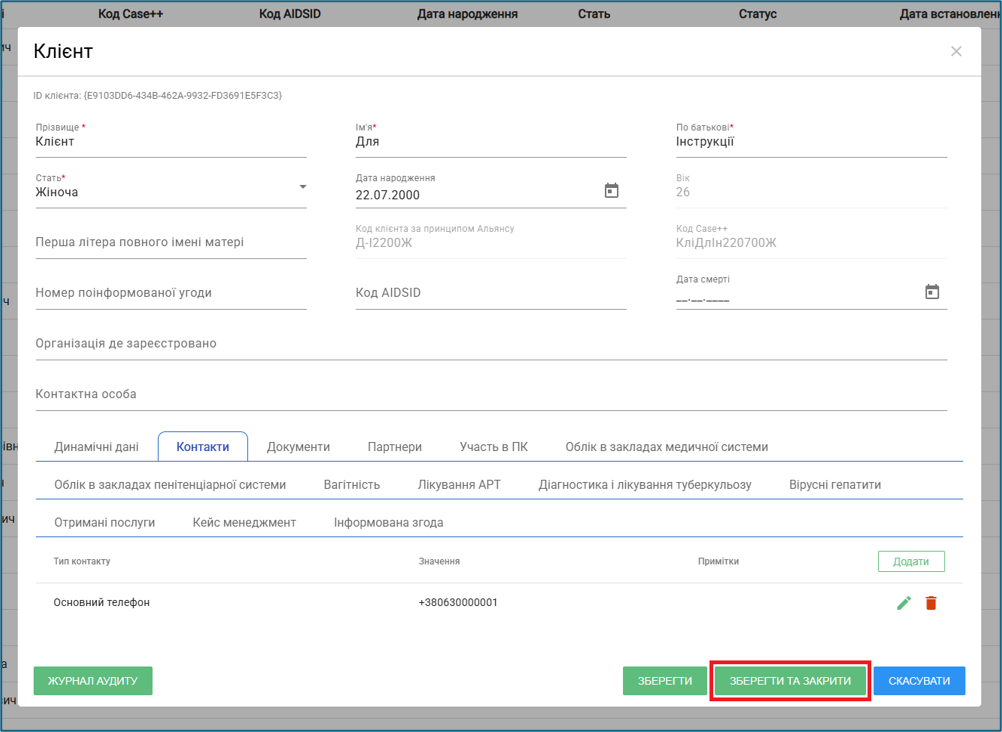Select the phone value +380630000001

(458, 602)
